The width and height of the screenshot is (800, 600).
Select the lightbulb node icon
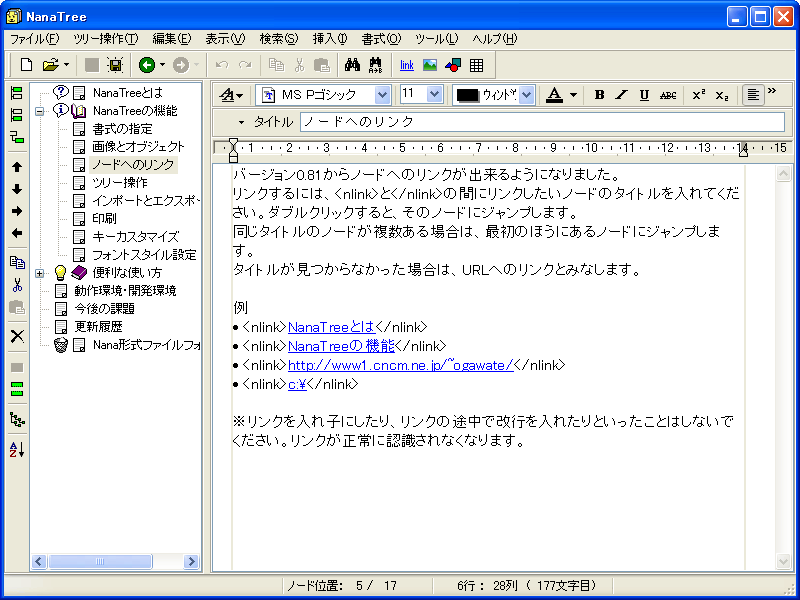pos(61,273)
